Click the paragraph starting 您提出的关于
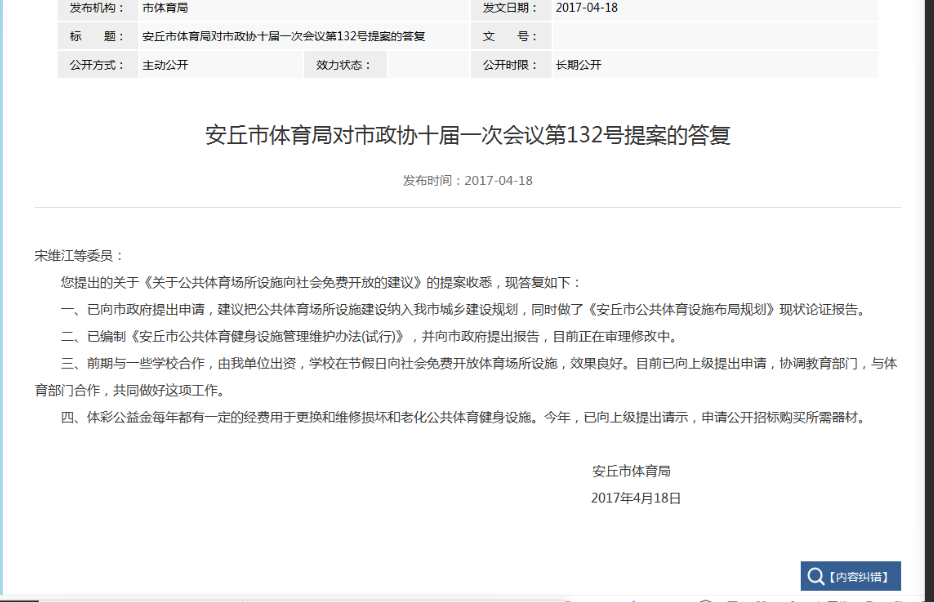Viewport: 934px width, 602px height. (320, 282)
